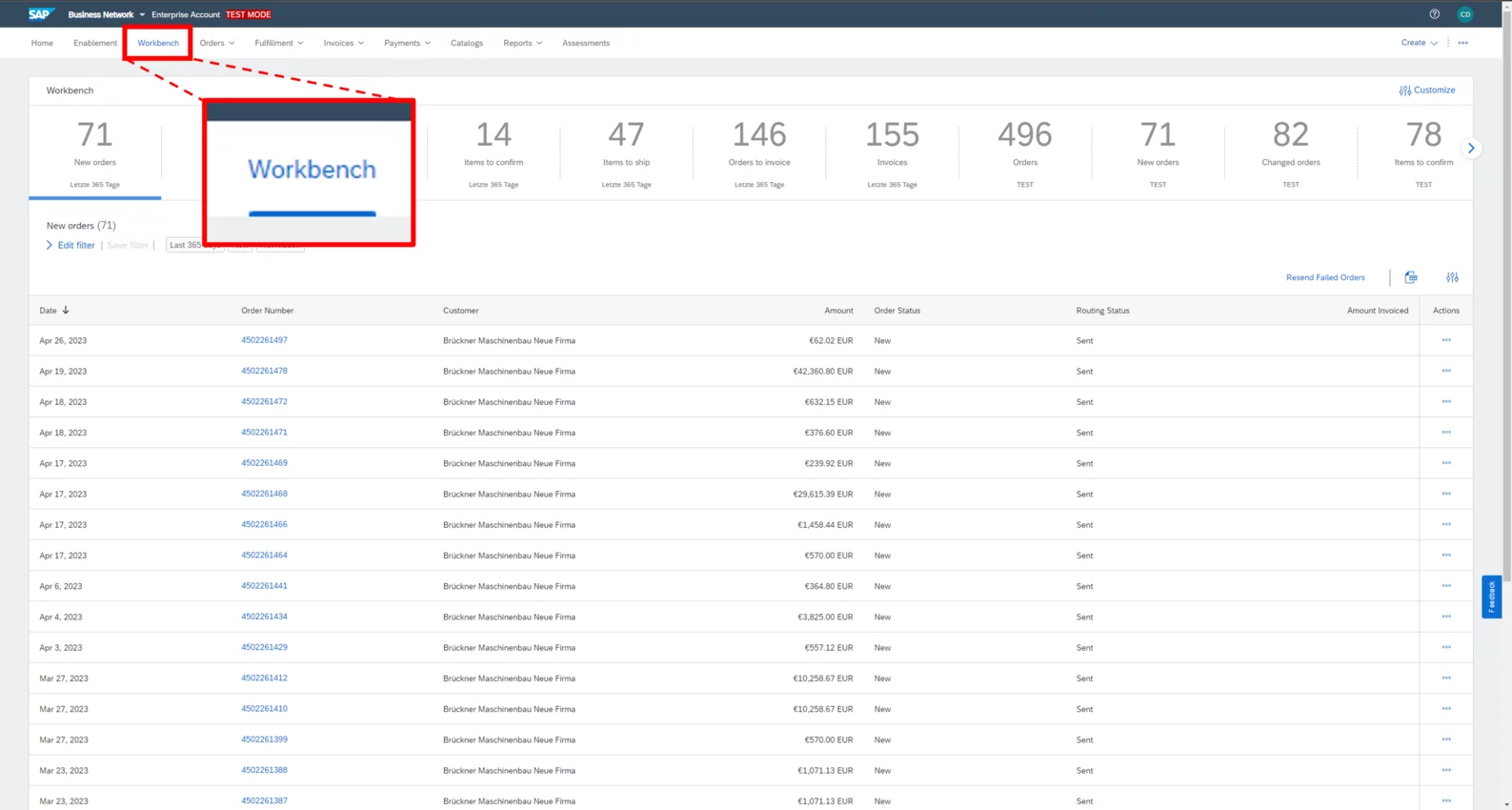Expand the Reports menu
1512x810 pixels.
[x=522, y=43]
